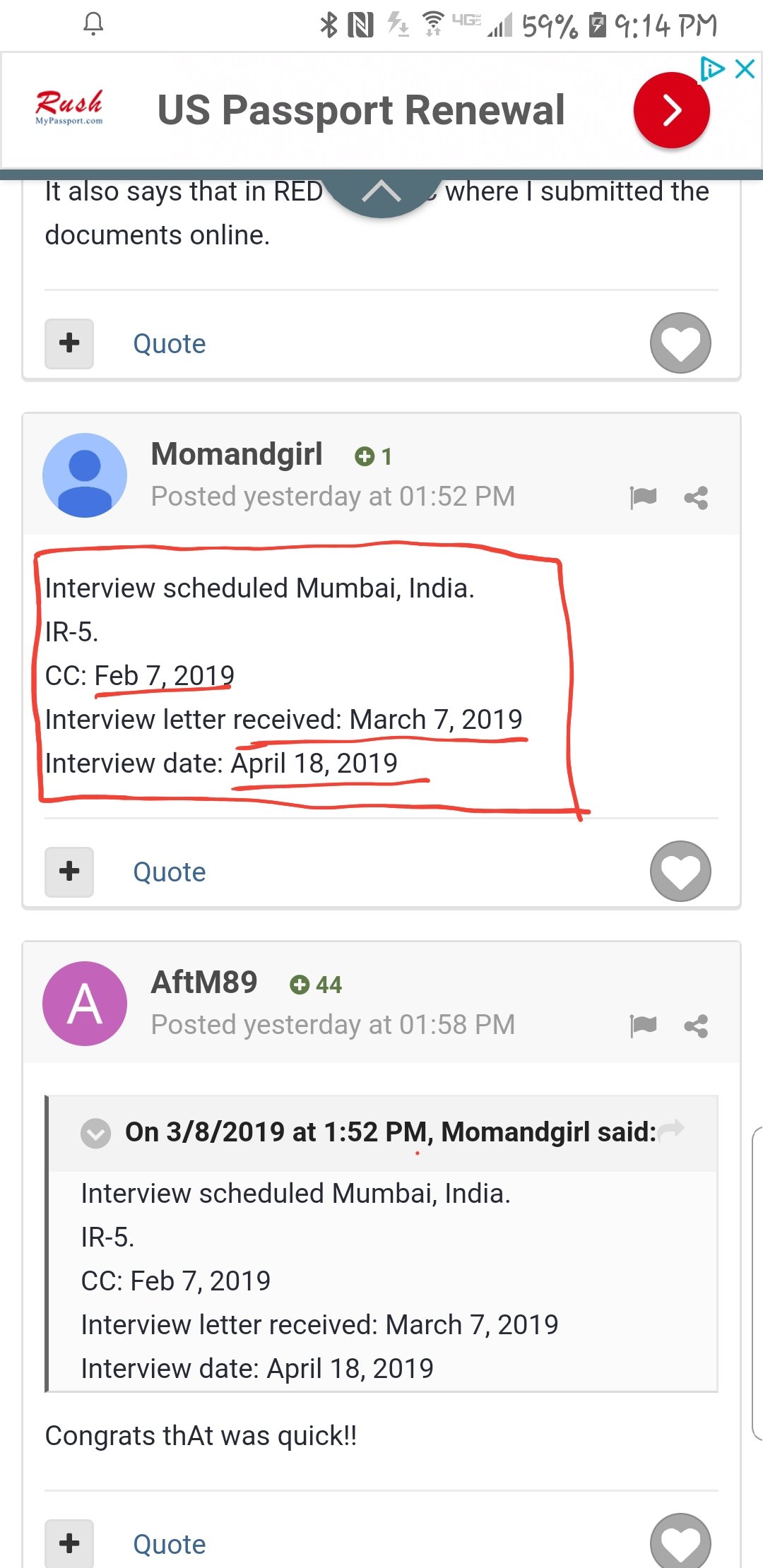
Task: Flag AftM89's post
Action: tap(643, 1026)
